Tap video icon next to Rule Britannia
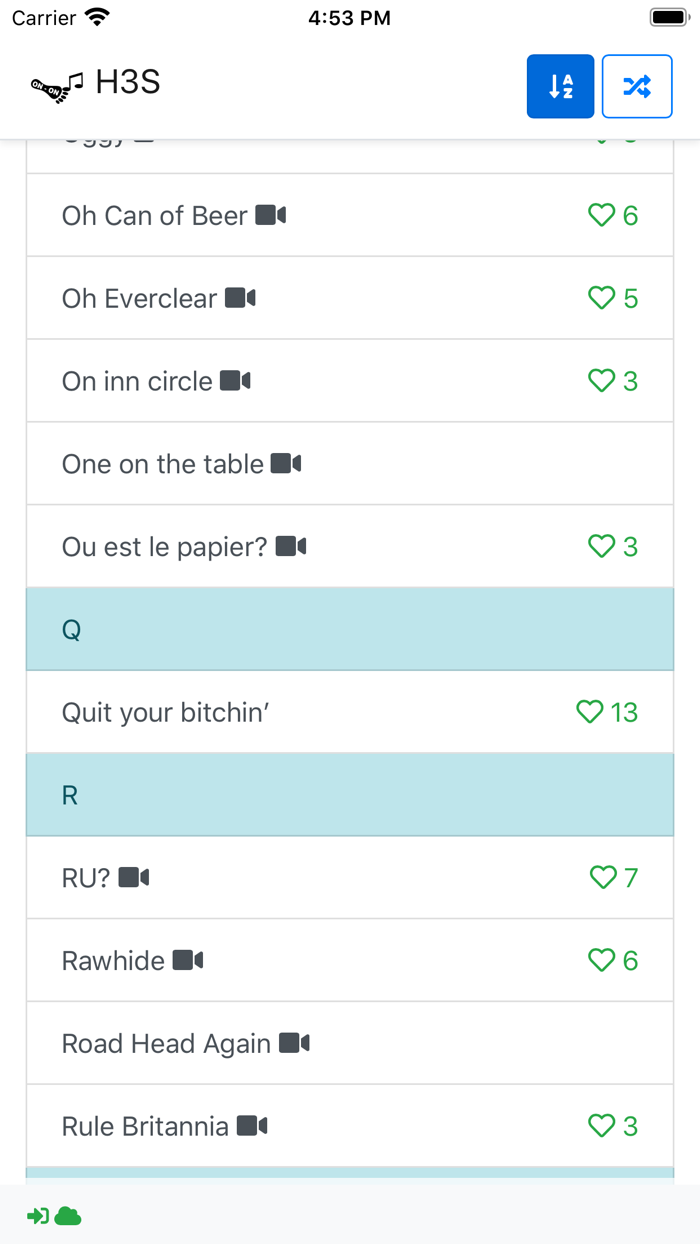Viewport: 700px width, 1244px height. [252, 1126]
